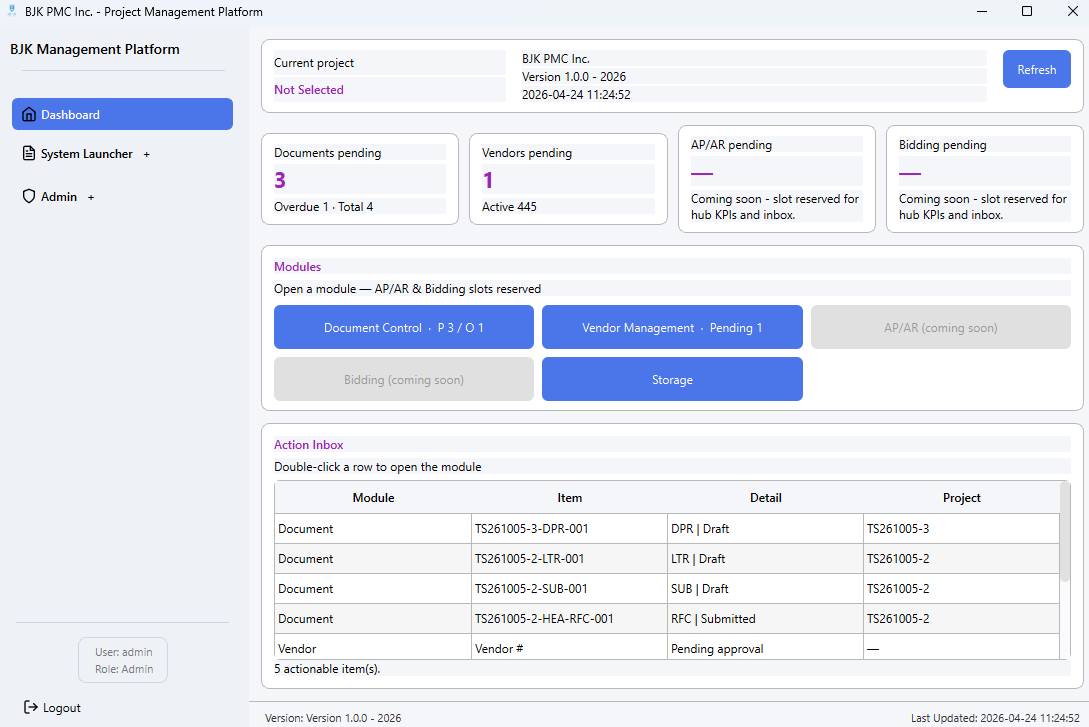
Task: Open the Storage module
Action: point(672,379)
